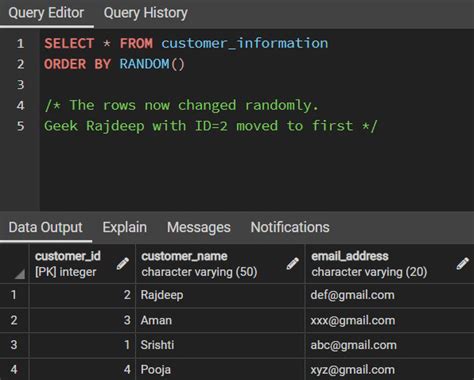Screen dimensions: 474x380
Task: Click the Pooja name cell
Action: click(220, 369)
